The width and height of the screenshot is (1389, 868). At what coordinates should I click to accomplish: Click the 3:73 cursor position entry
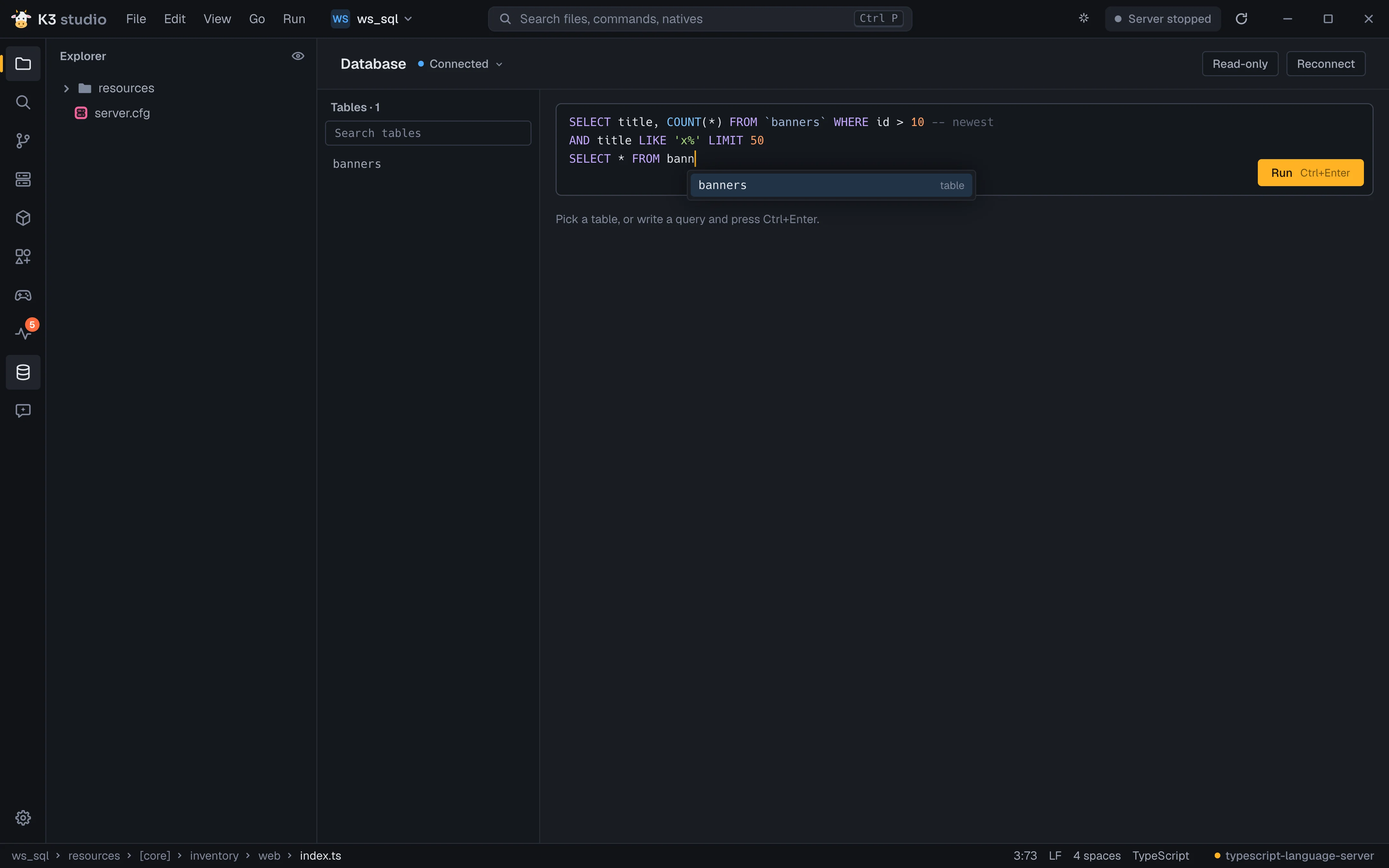click(1025, 855)
